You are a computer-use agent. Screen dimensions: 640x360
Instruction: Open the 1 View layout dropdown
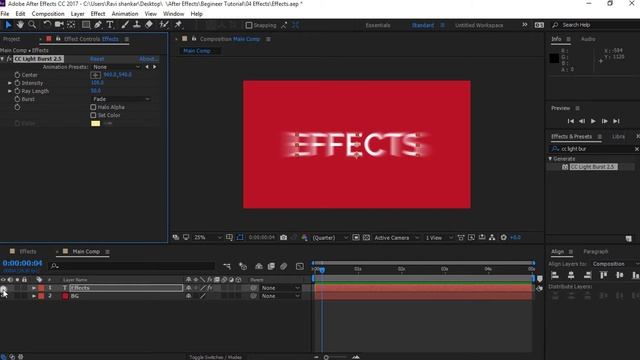pyautogui.click(x=439, y=237)
